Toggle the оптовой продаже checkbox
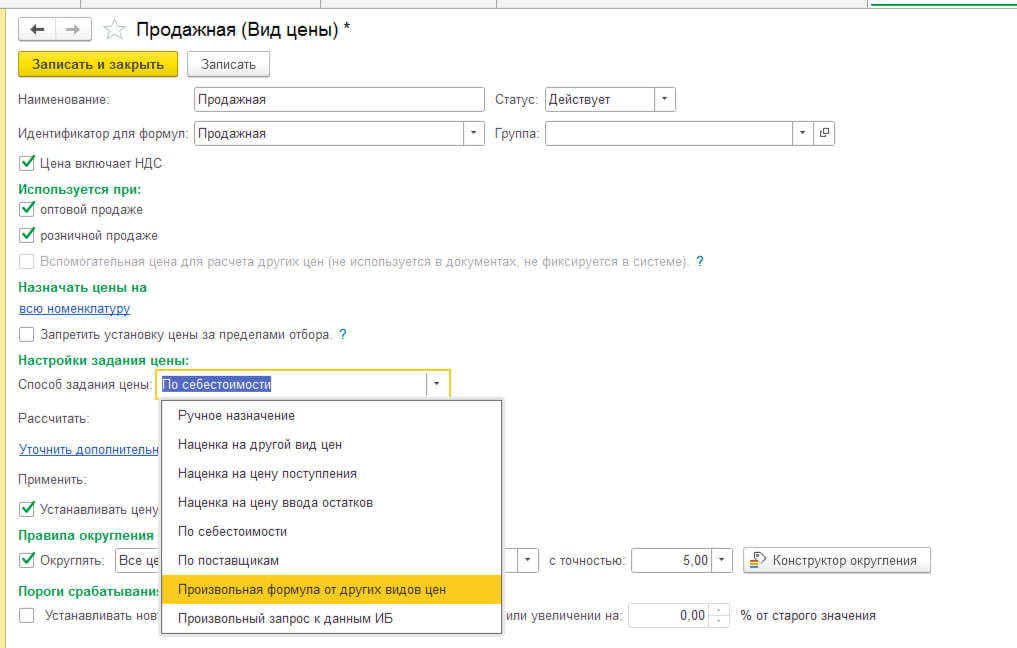 click(x=27, y=210)
